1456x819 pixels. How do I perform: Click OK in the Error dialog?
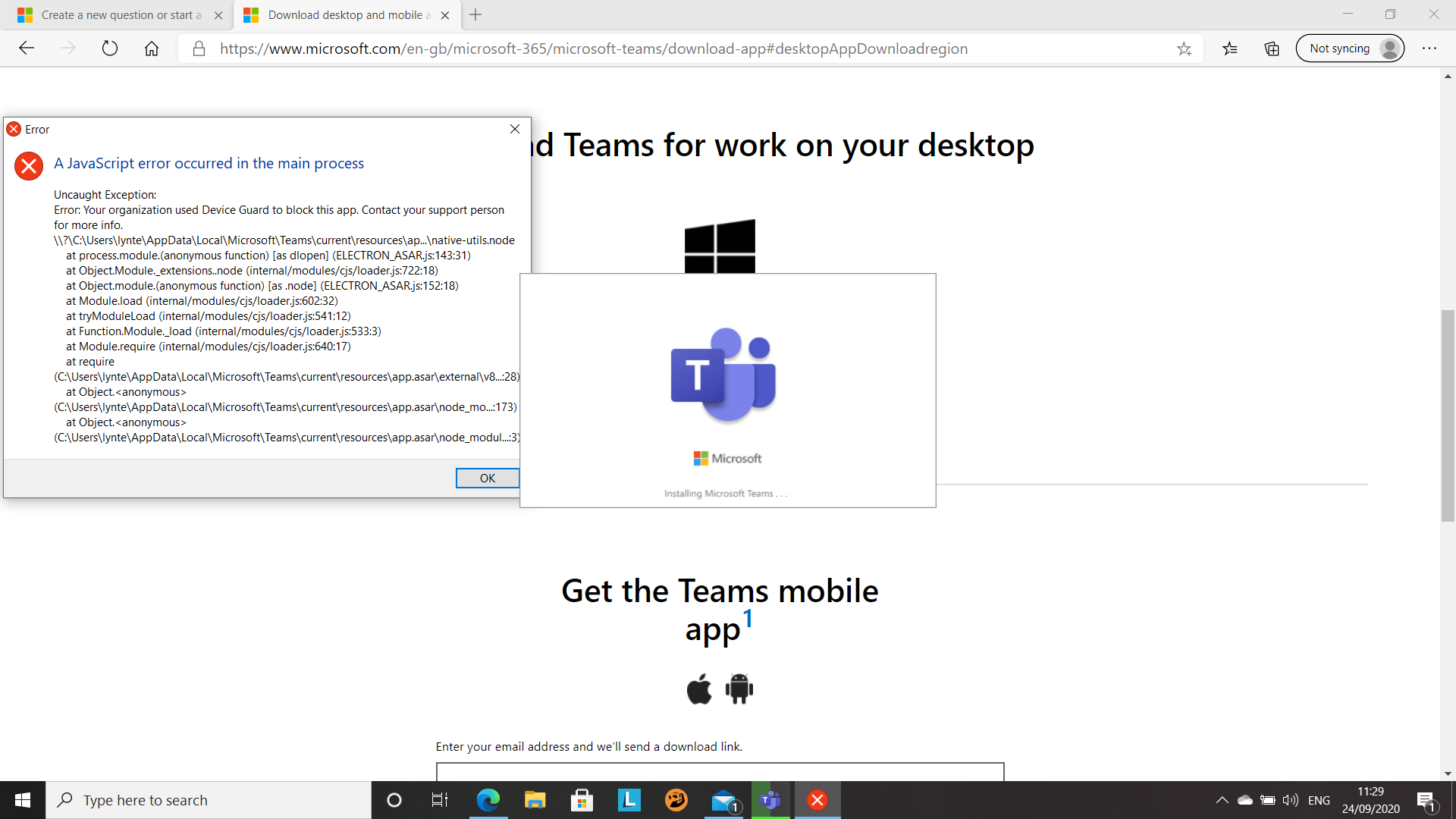[x=487, y=478]
